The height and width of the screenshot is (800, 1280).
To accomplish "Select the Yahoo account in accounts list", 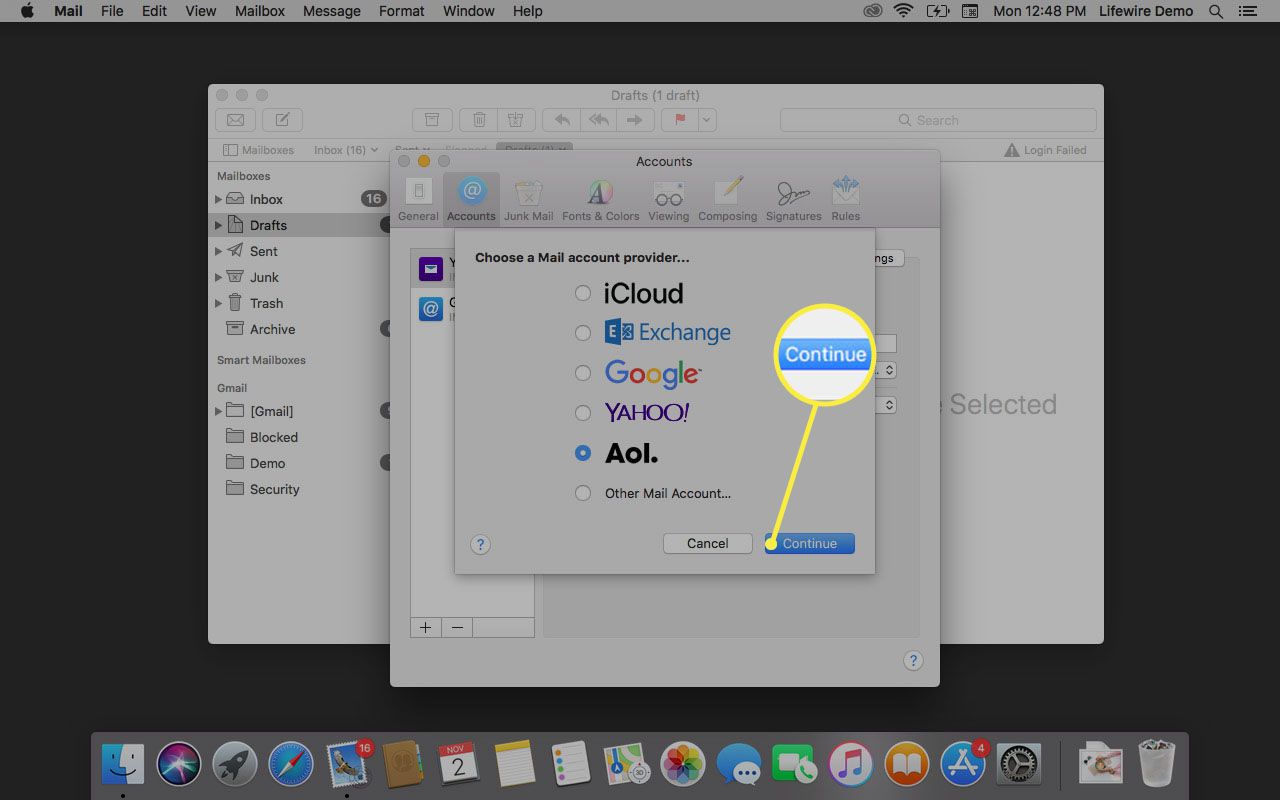I will coord(433,268).
